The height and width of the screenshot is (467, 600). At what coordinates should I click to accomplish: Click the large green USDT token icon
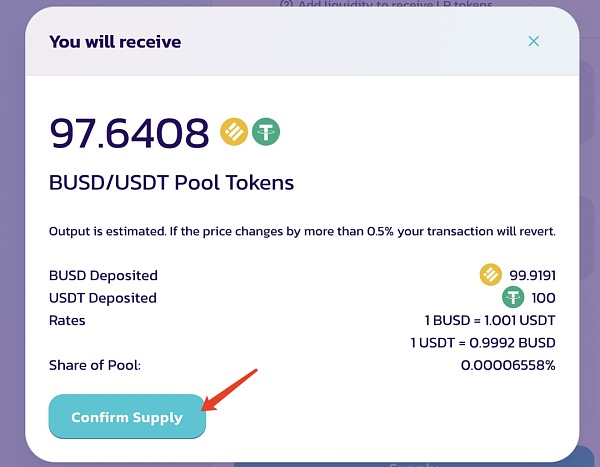(266, 132)
